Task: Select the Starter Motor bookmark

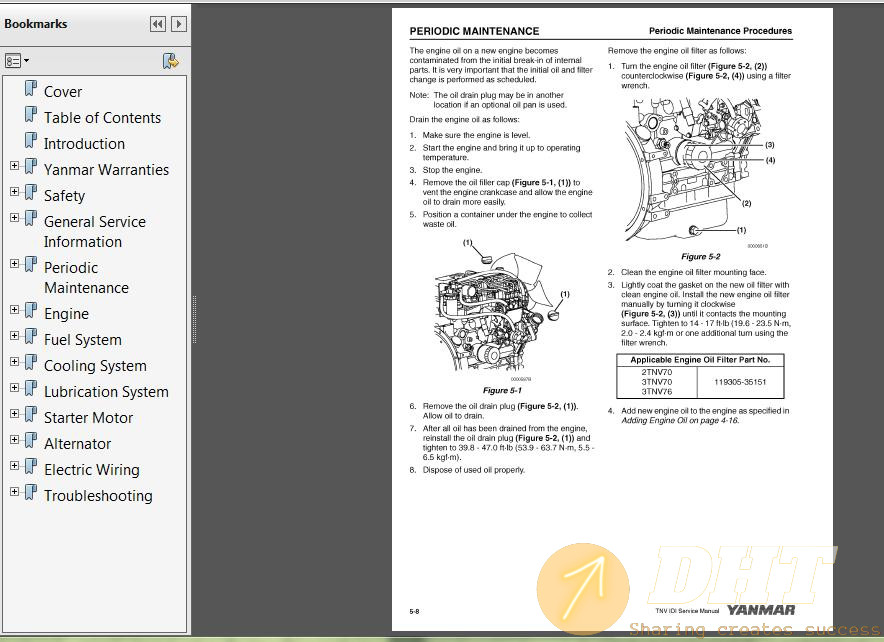Action: [89, 418]
